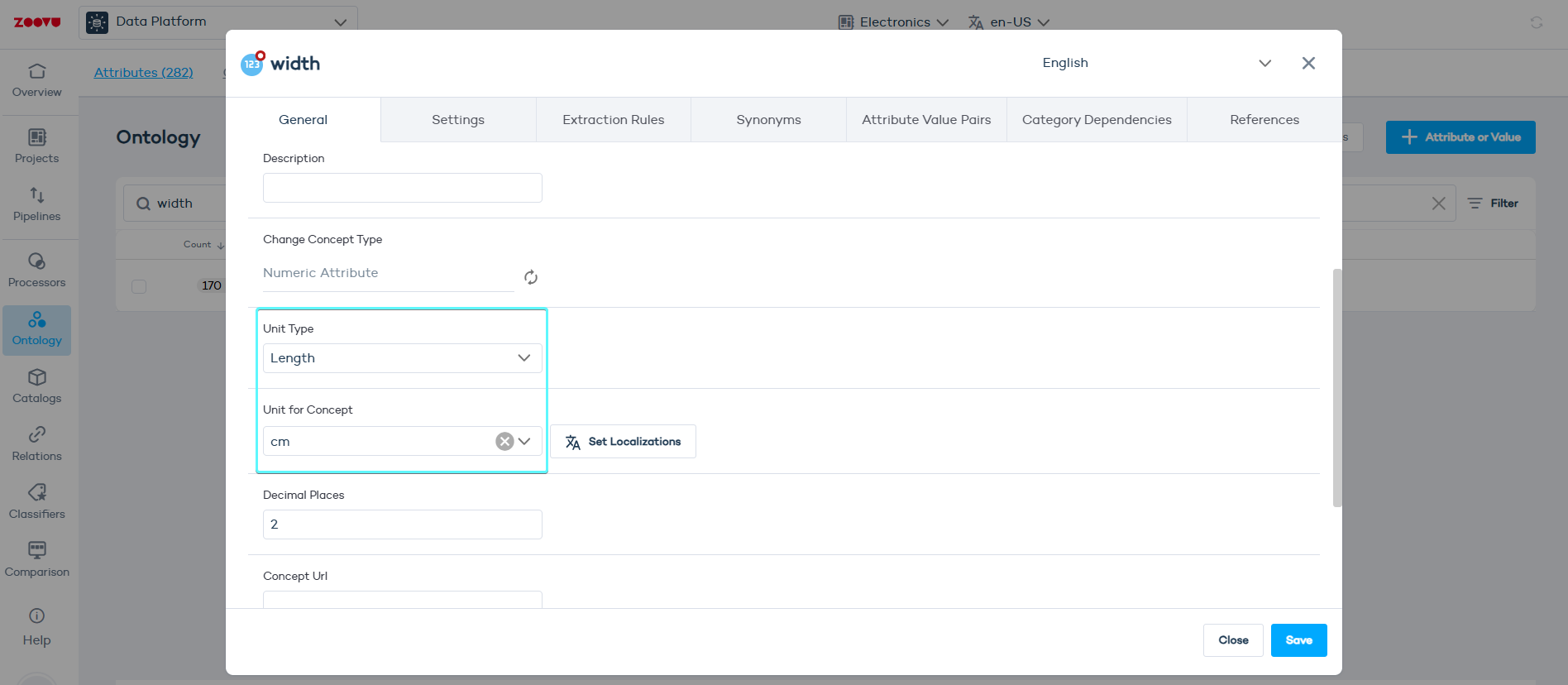The image size is (1568, 685).
Task: Click the Decimal Places input field
Action: pyautogui.click(x=402, y=525)
